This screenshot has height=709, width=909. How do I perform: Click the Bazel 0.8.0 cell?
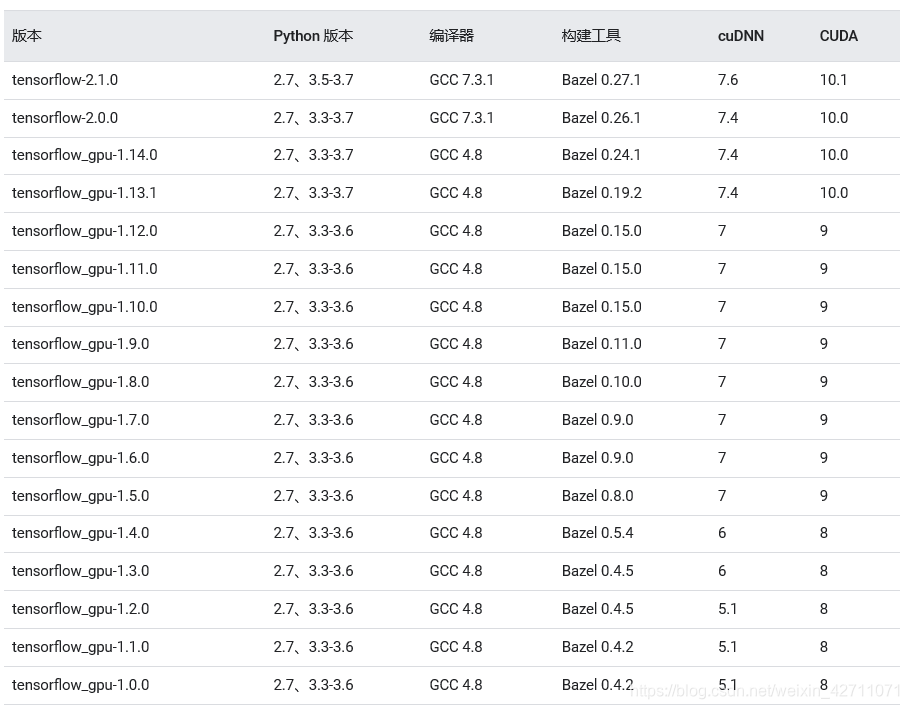598,496
